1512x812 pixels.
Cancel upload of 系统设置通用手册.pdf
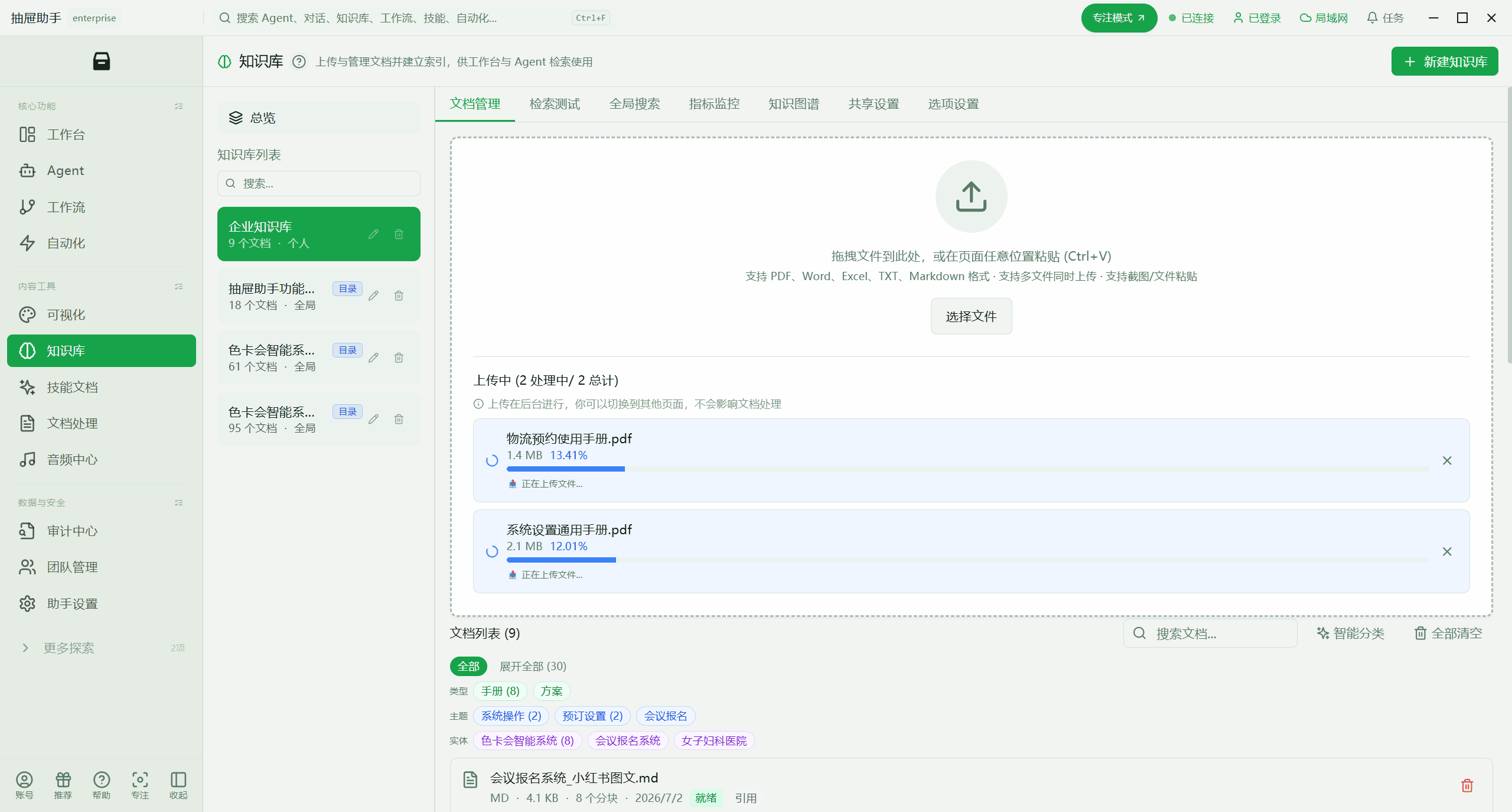(x=1447, y=551)
